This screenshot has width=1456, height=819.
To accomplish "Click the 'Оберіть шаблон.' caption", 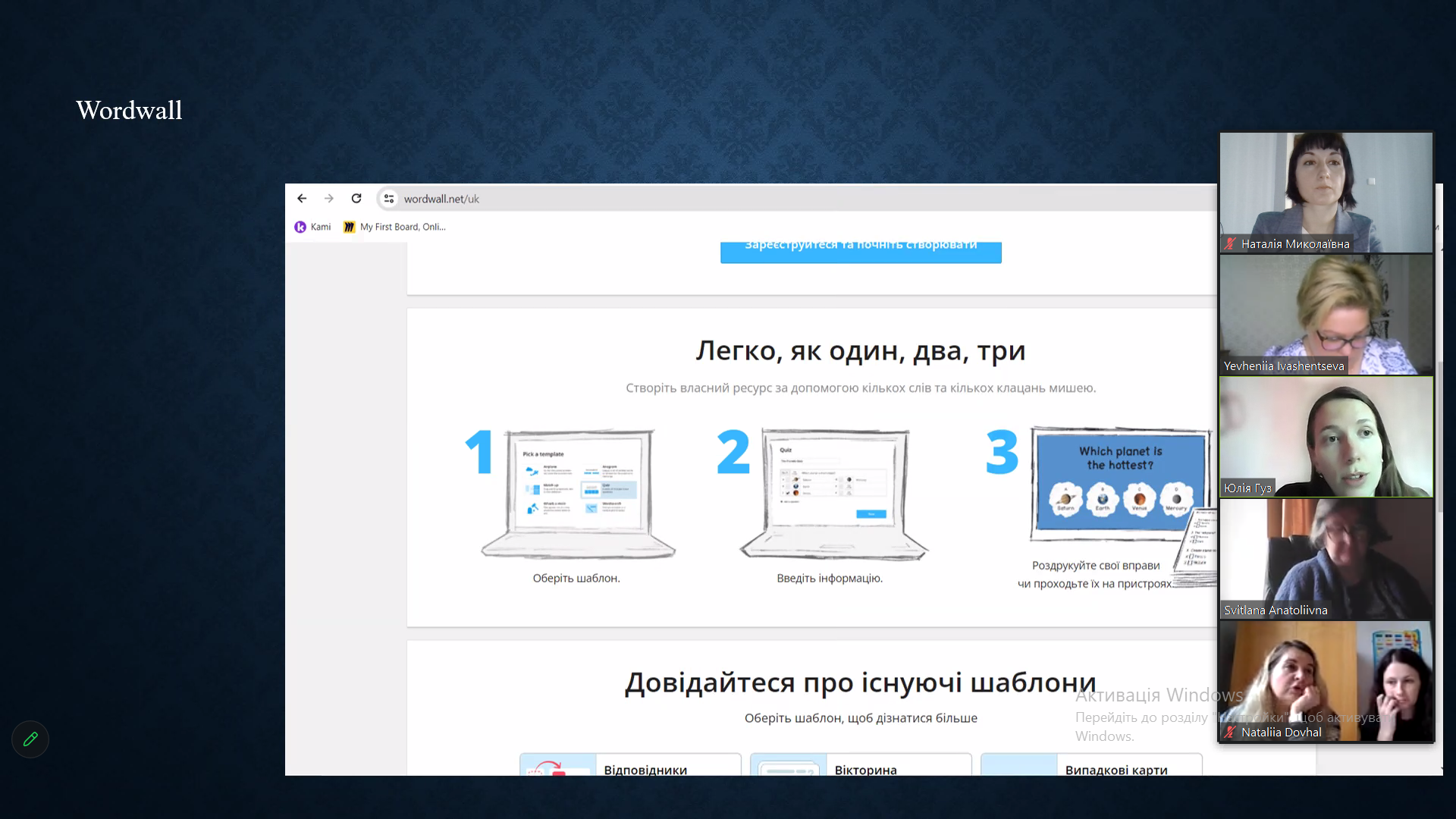I will coord(576,579).
